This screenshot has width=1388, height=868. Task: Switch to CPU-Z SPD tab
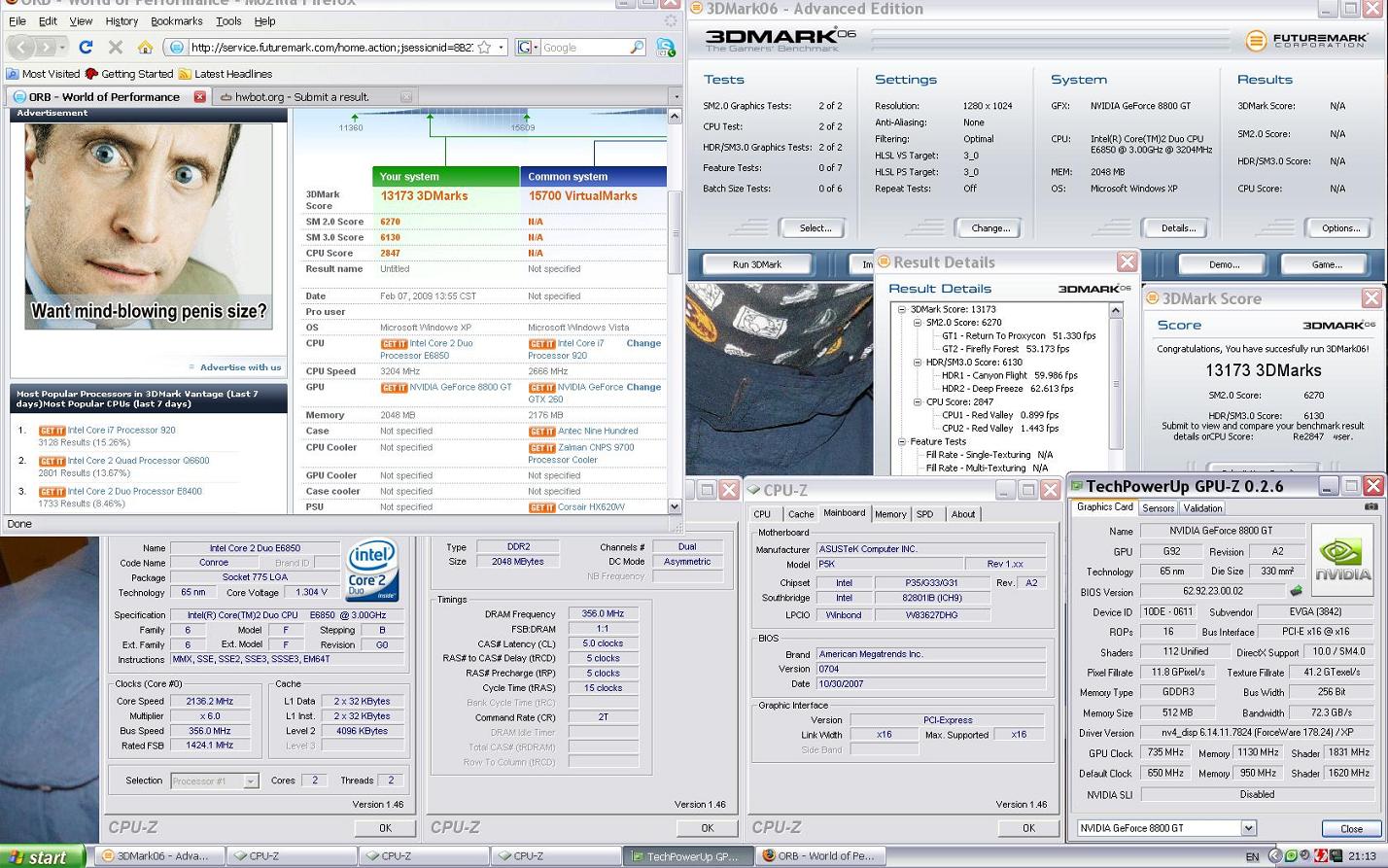(x=924, y=514)
